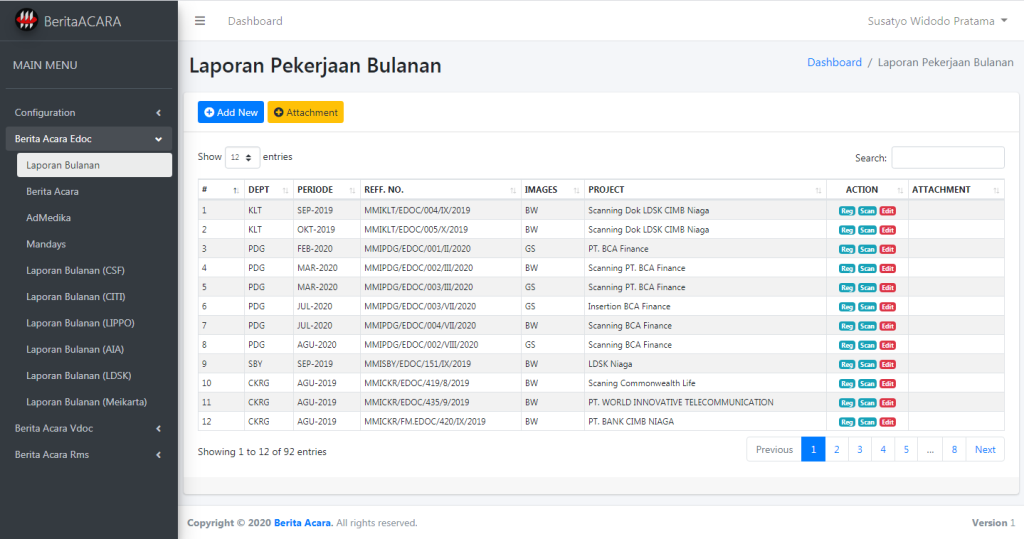1024x539 pixels.
Task: Click Edit badge for Scaning Commonwealth Life row
Action: [887, 384]
